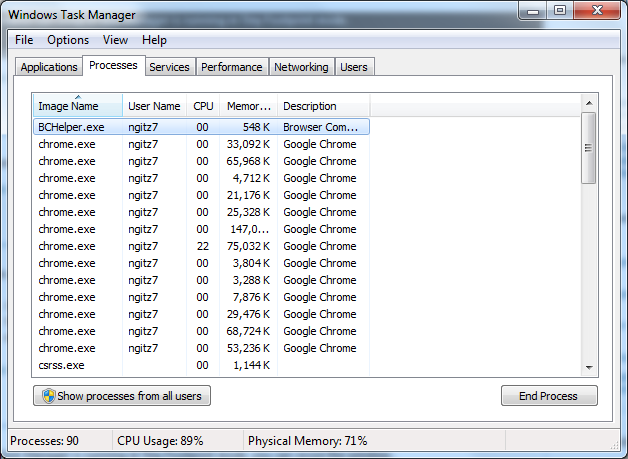Select the BCHelper.exe process row
The width and height of the screenshot is (628, 459).
point(200,127)
